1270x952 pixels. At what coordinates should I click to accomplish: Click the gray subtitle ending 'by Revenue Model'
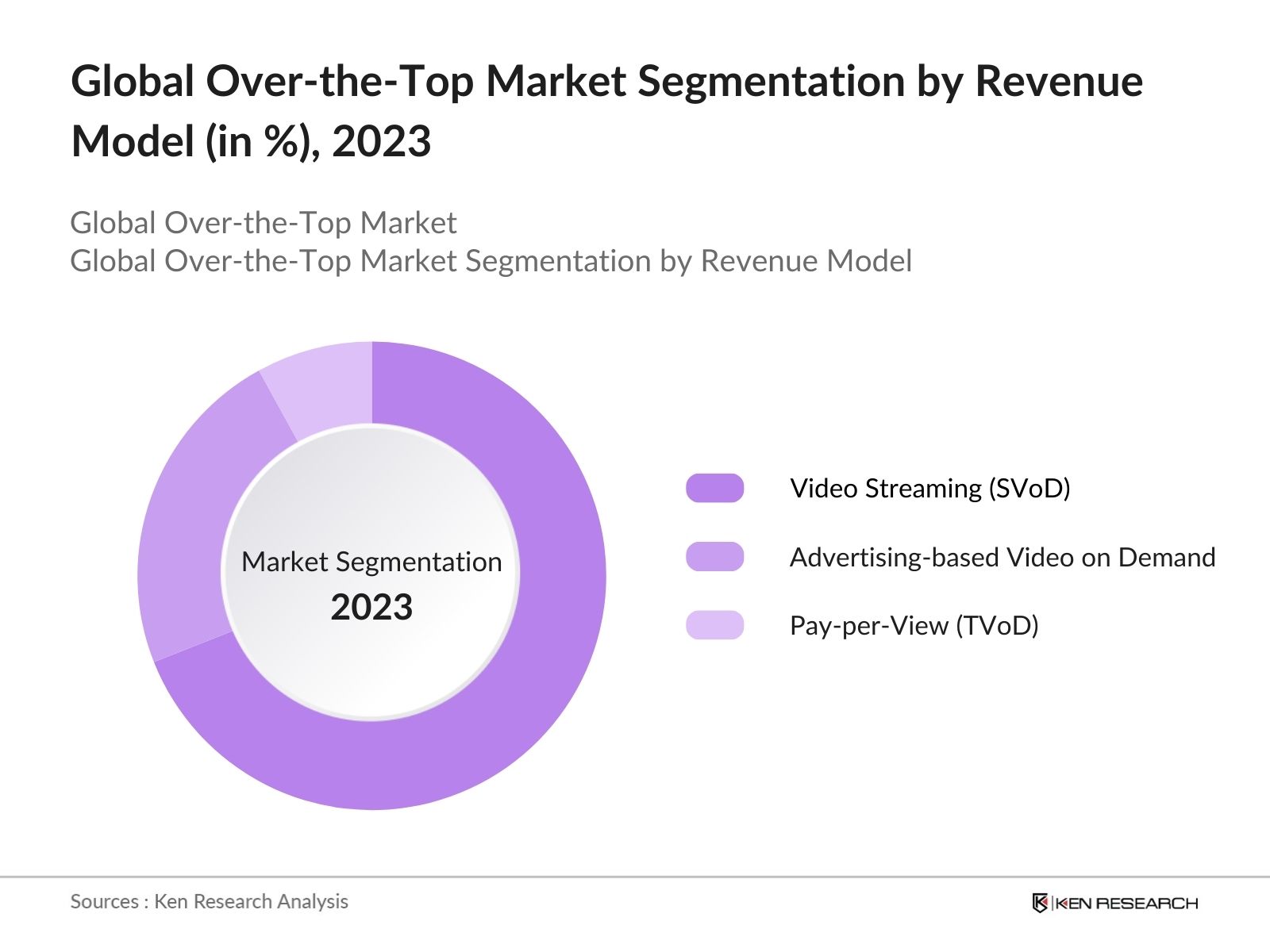tap(491, 261)
